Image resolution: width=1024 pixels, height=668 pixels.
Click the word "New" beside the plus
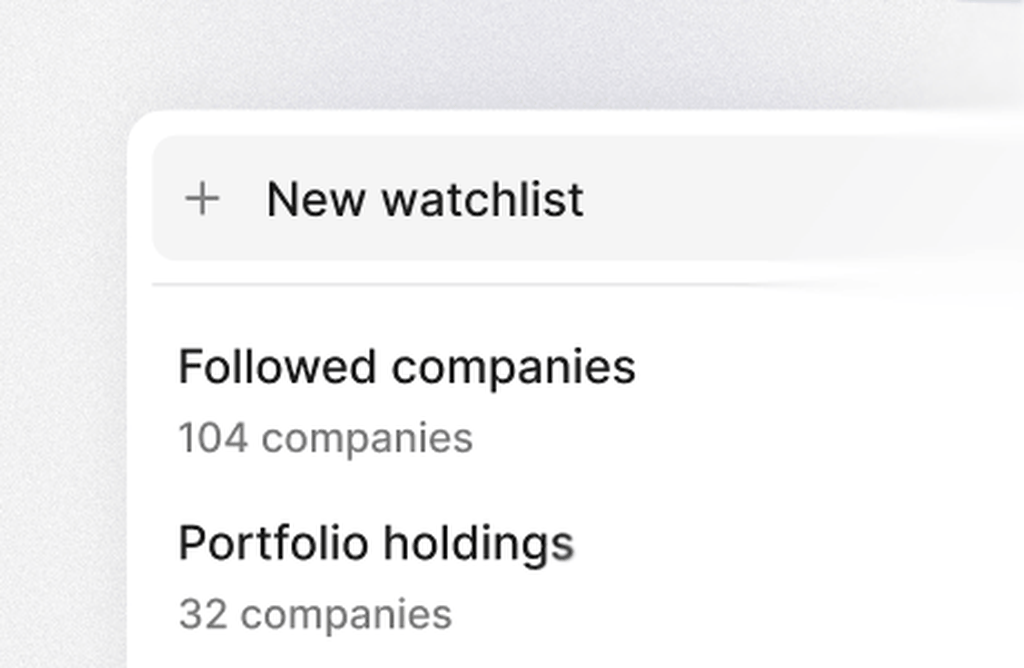(x=316, y=199)
